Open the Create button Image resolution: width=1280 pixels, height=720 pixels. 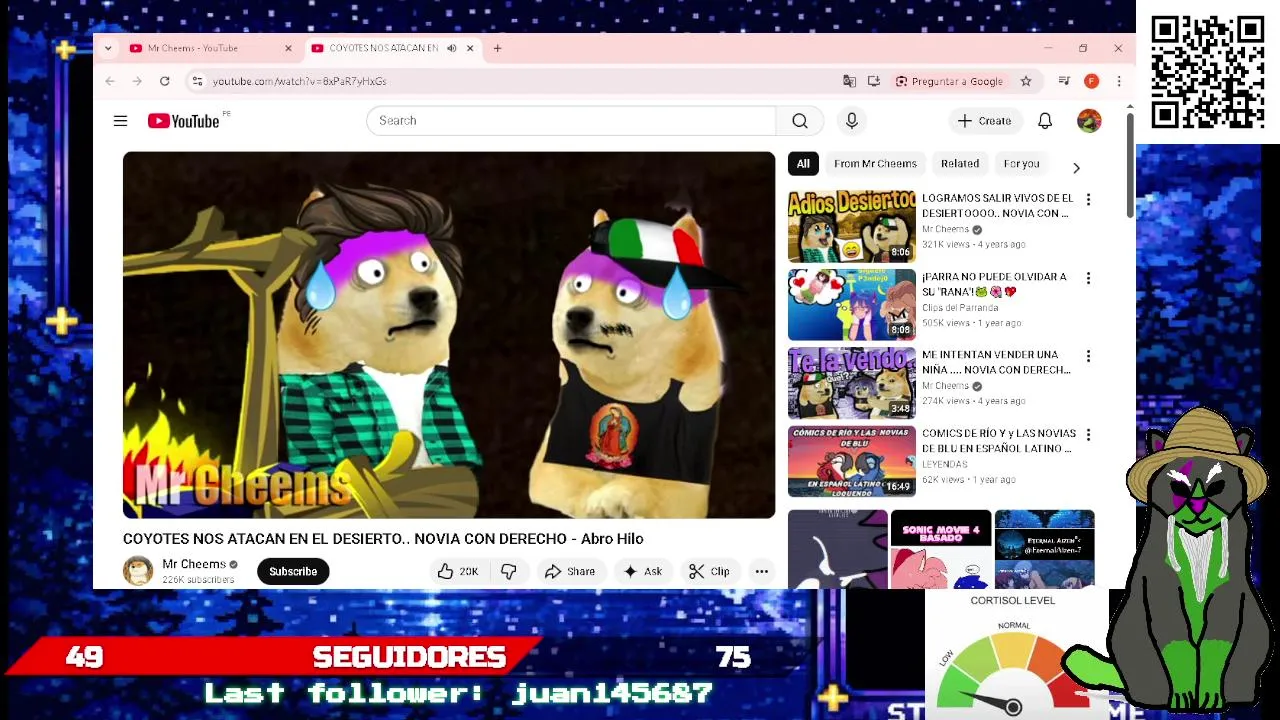[x=984, y=120]
